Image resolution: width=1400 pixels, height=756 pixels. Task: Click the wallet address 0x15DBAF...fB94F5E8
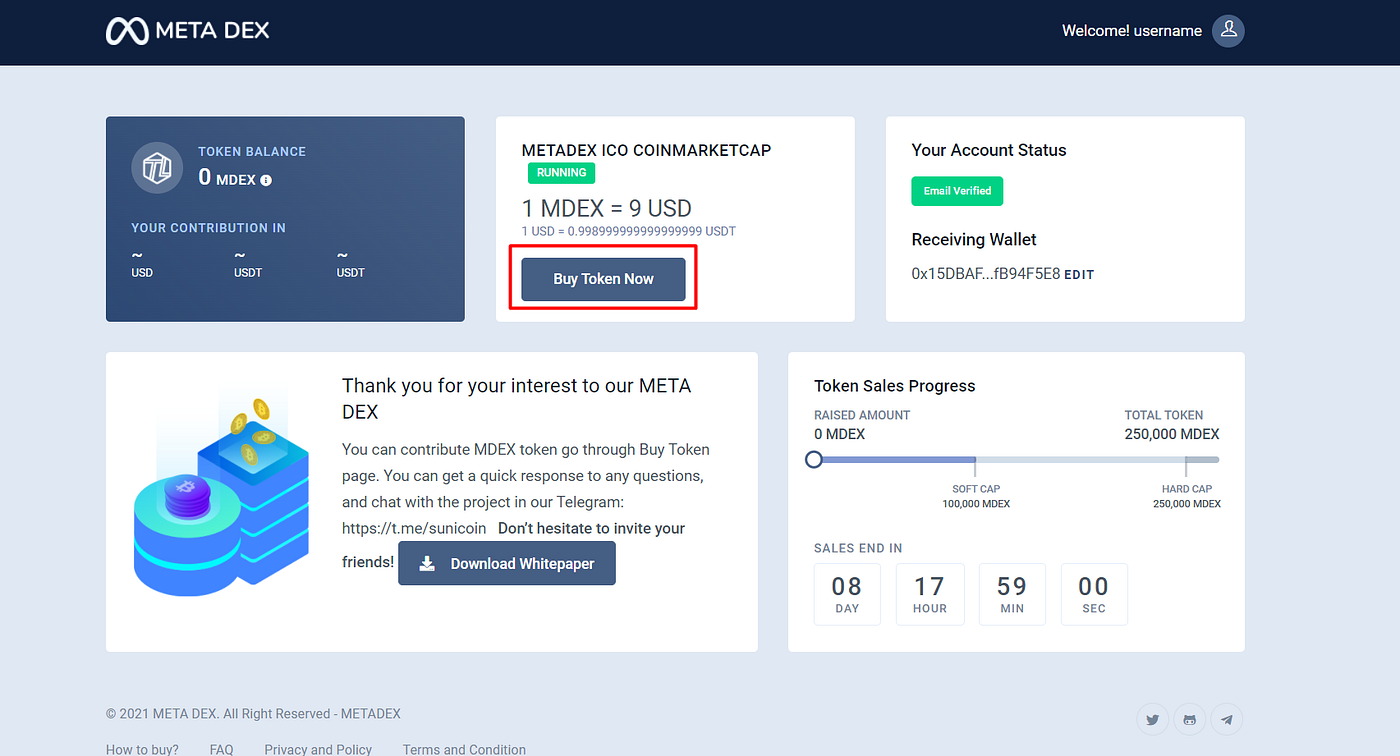click(x=986, y=273)
